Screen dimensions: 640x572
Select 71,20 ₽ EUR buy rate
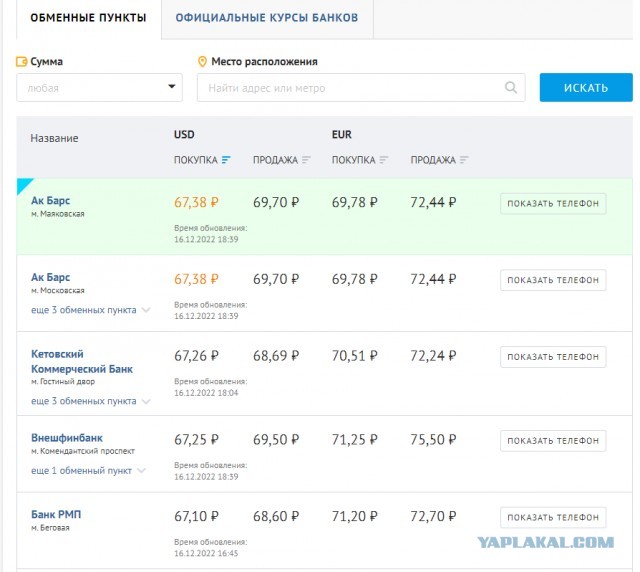click(354, 516)
